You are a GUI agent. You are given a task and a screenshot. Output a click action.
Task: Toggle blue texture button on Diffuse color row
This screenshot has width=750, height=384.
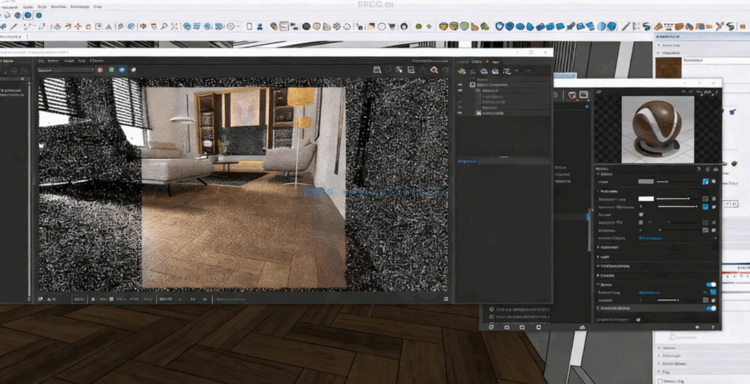[706, 182]
